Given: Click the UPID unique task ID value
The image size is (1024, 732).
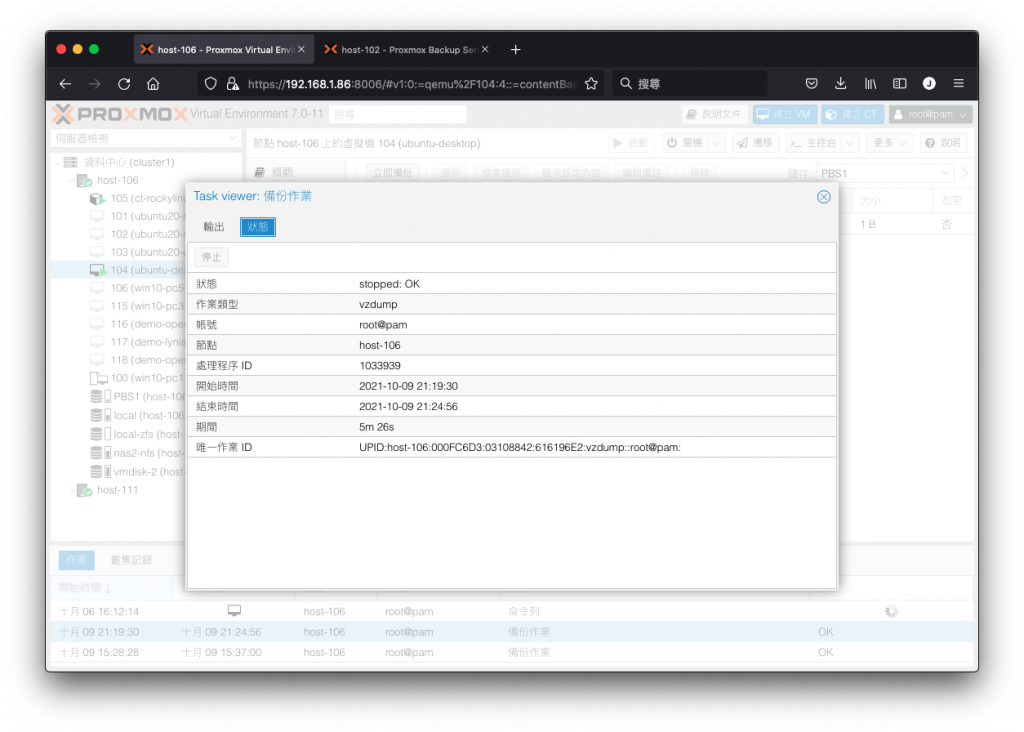Looking at the screenshot, I should (520, 447).
